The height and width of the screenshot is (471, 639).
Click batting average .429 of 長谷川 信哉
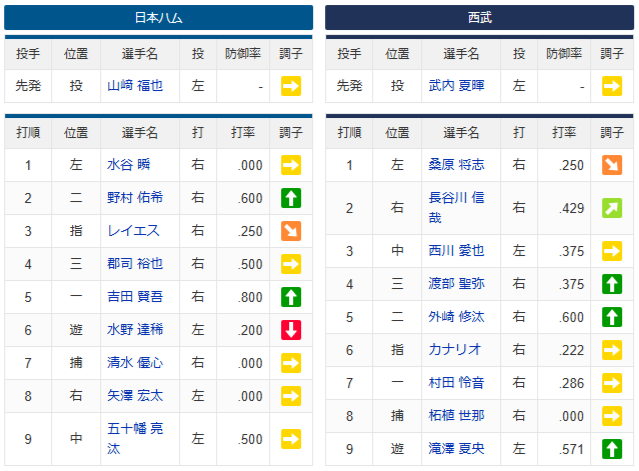571,208
